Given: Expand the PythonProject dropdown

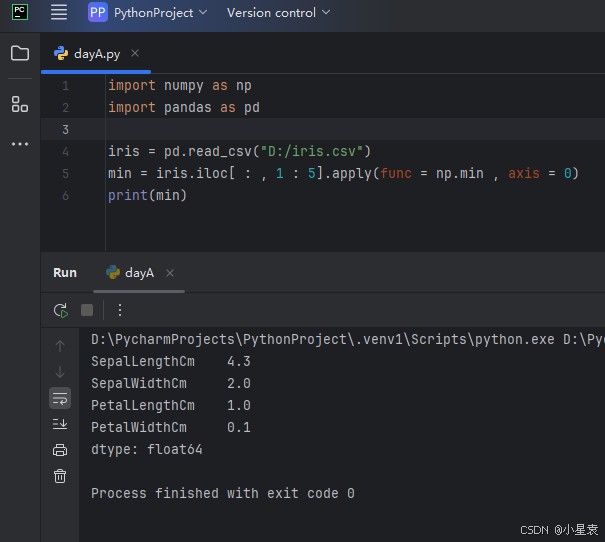Looking at the screenshot, I should pos(148,13).
